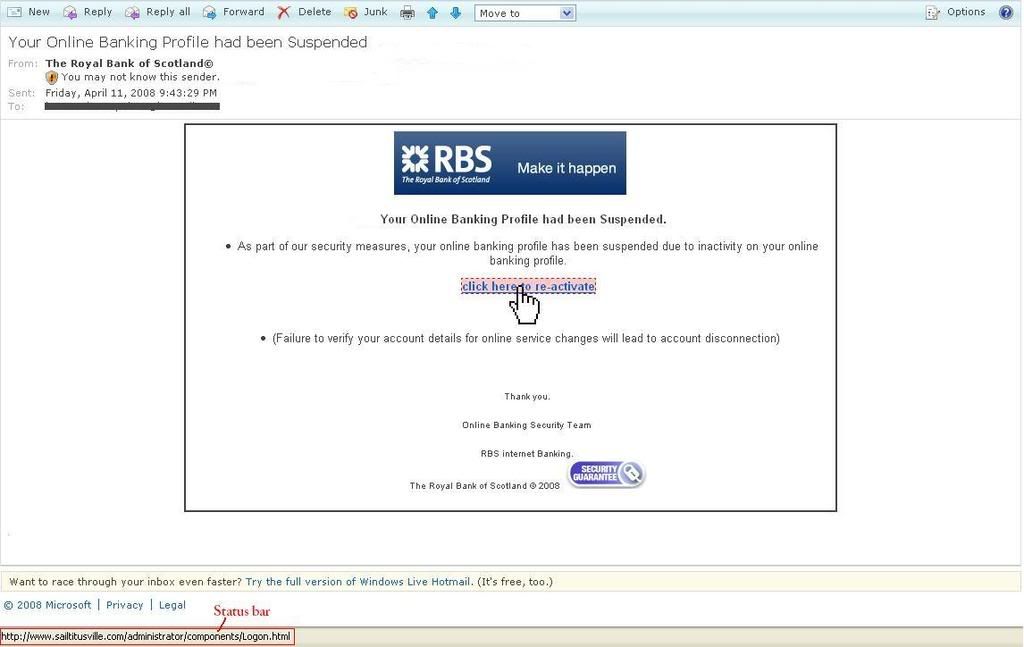Open the Move to dropdown
This screenshot has width=1024, height=647.
click(x=525, y=13)
